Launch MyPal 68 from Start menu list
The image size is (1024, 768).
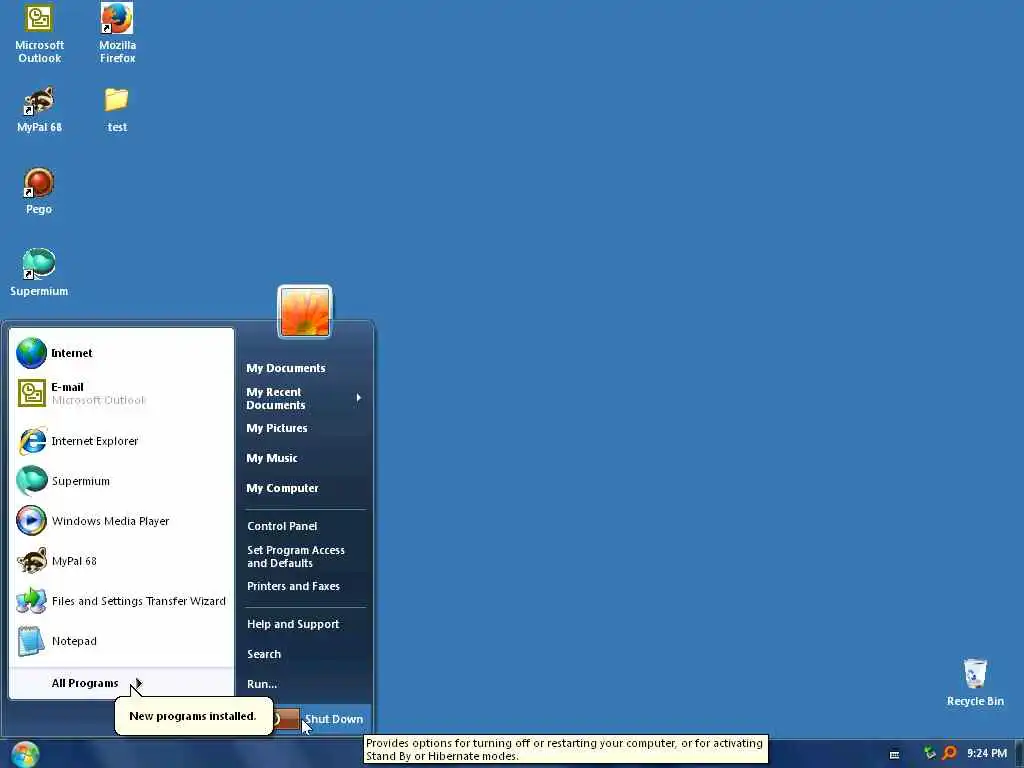tap(122, 561)
